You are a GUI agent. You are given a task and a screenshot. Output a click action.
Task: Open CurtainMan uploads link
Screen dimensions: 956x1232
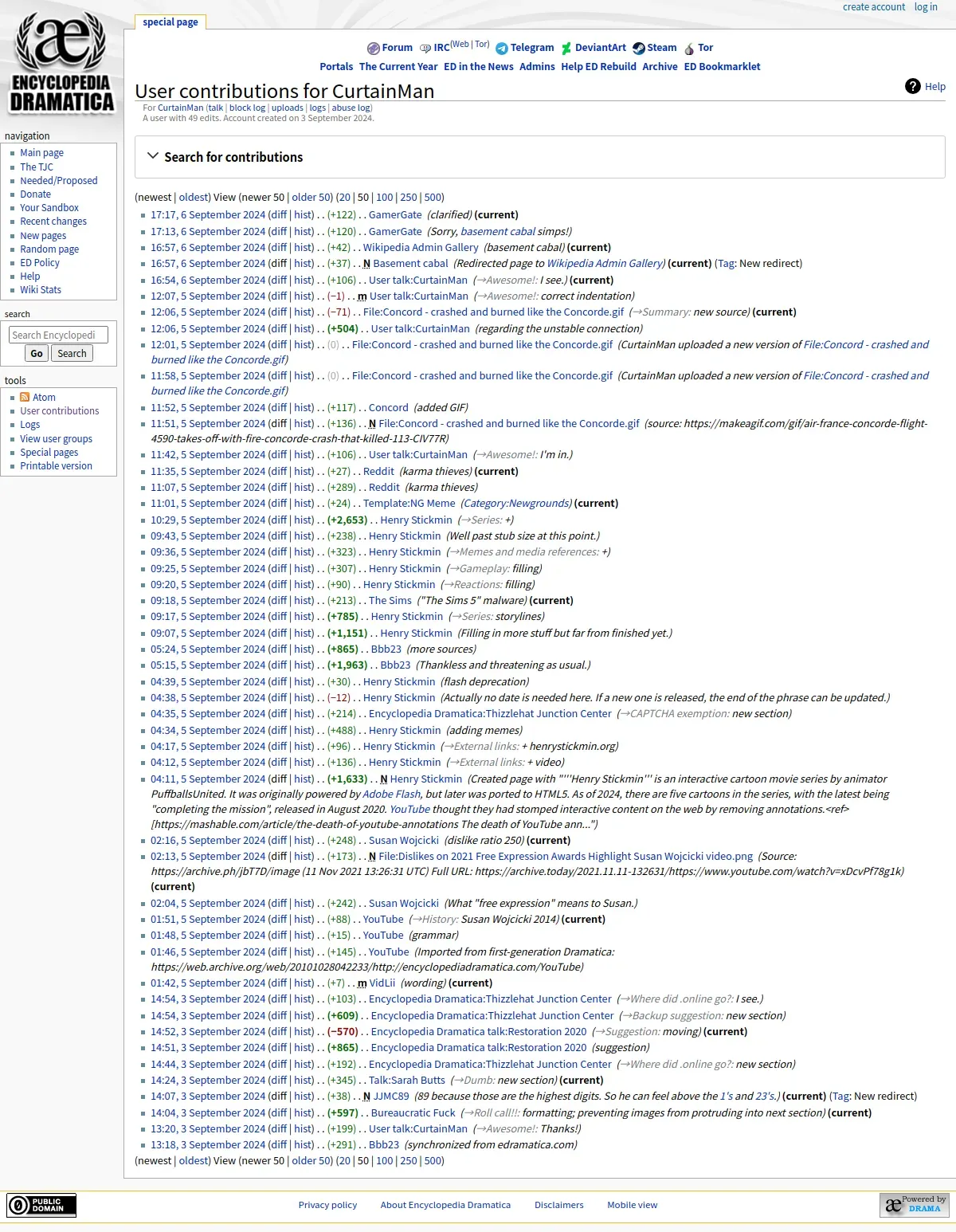point(287,108)
